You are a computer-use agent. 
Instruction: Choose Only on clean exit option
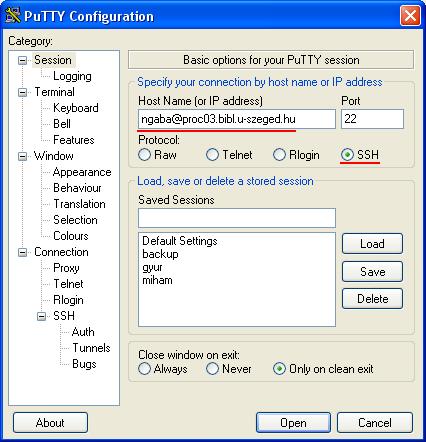point(279,369)
